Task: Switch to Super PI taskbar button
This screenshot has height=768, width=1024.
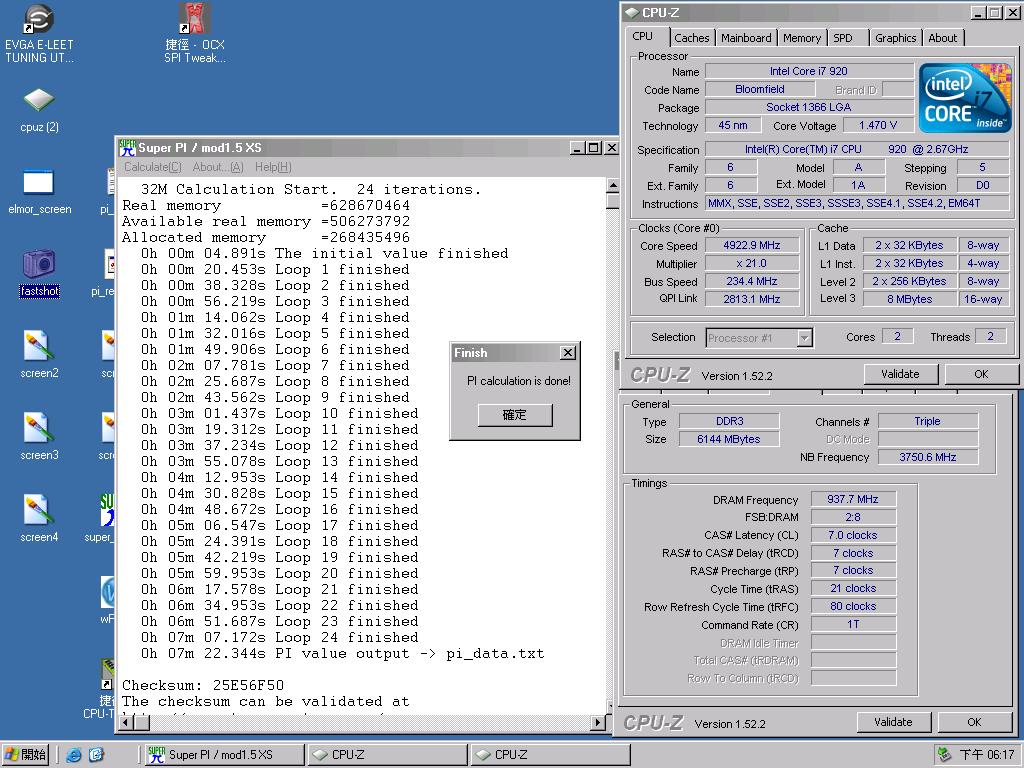Action: [x=225, y=755]
